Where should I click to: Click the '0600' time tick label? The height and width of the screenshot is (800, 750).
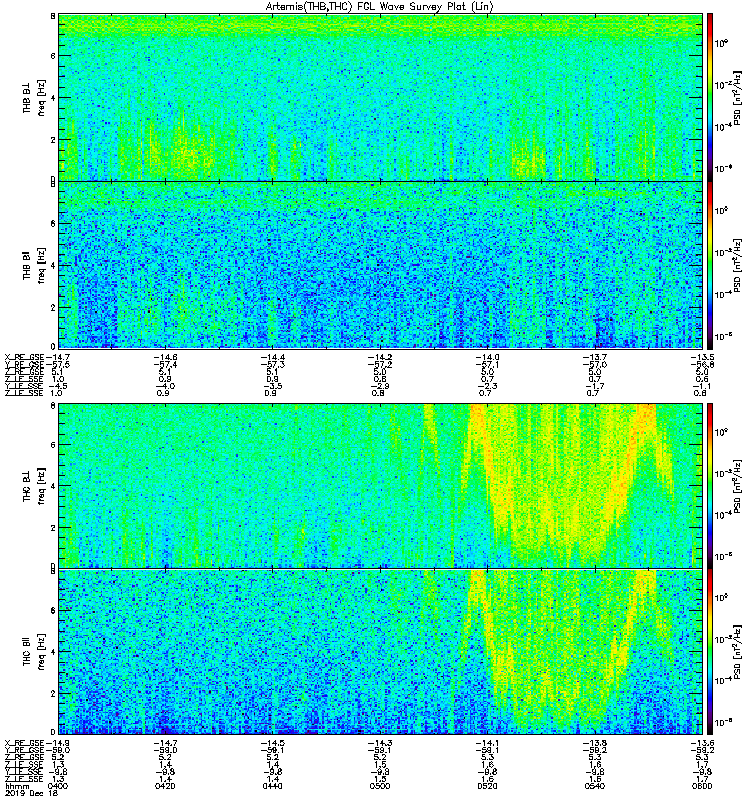pyautogui.click(x=702, y=786)
